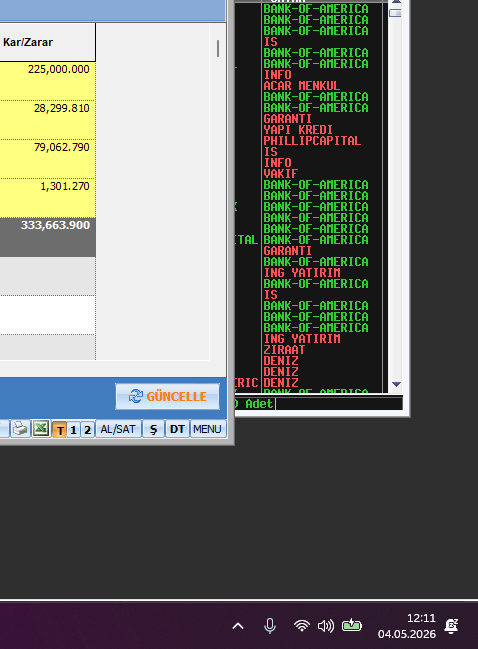Select the YAPI KREDI row

tap(298, 130)
